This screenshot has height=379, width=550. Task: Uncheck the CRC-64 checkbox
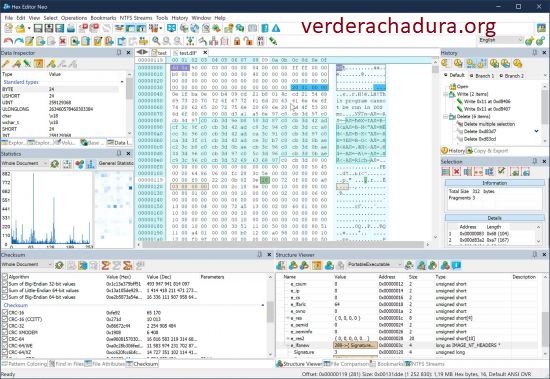(5, 339)
